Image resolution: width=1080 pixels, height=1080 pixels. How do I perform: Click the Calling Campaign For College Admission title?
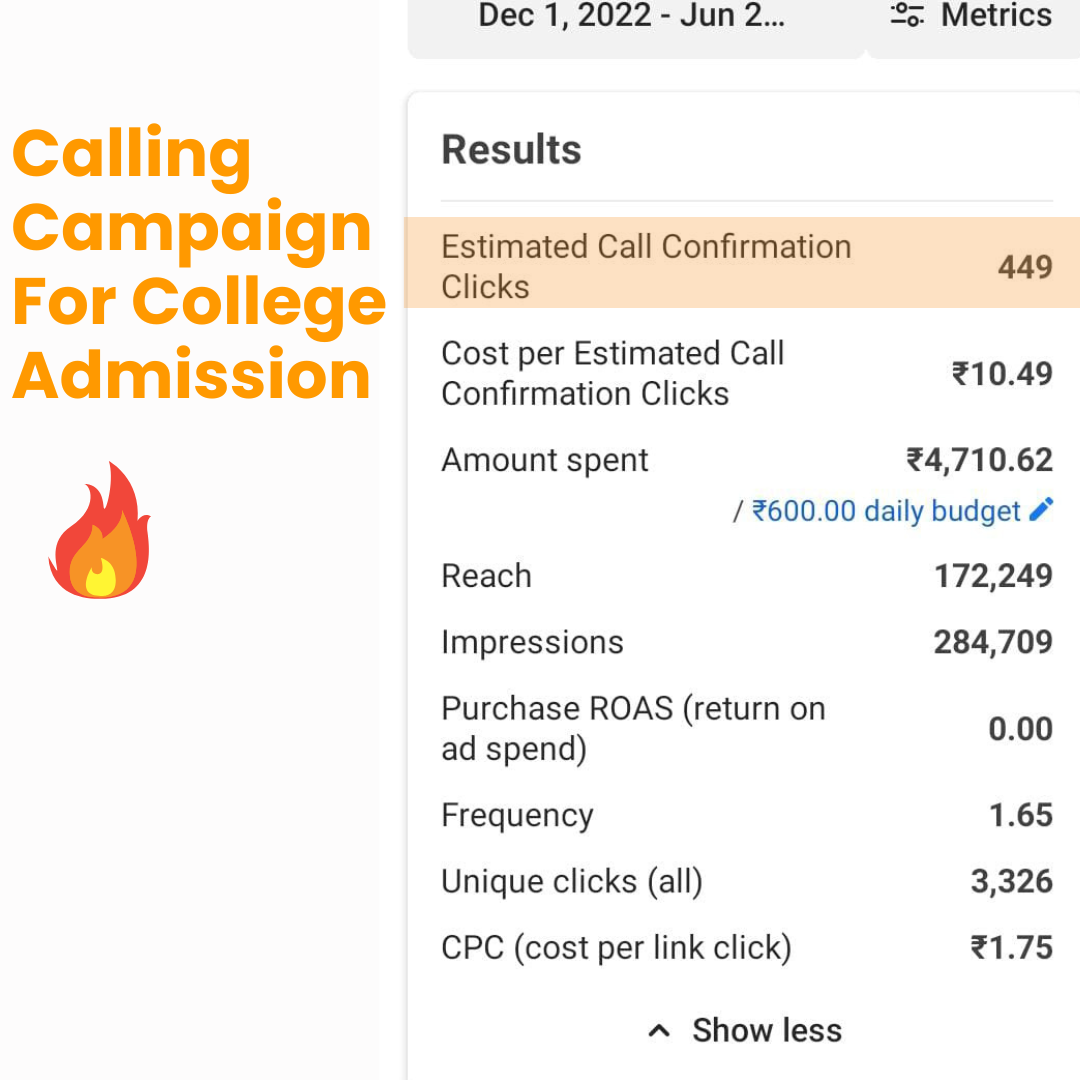point(198,263)
